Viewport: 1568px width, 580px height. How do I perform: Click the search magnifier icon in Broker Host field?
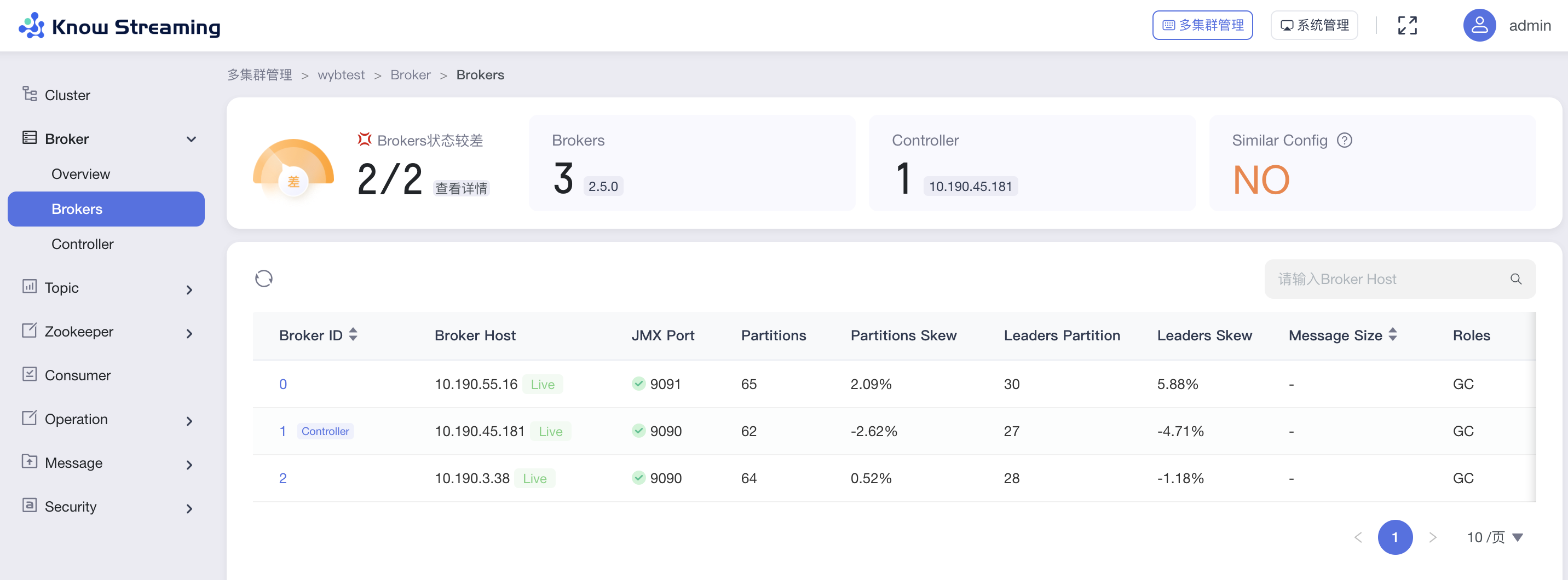(1515, 280)
